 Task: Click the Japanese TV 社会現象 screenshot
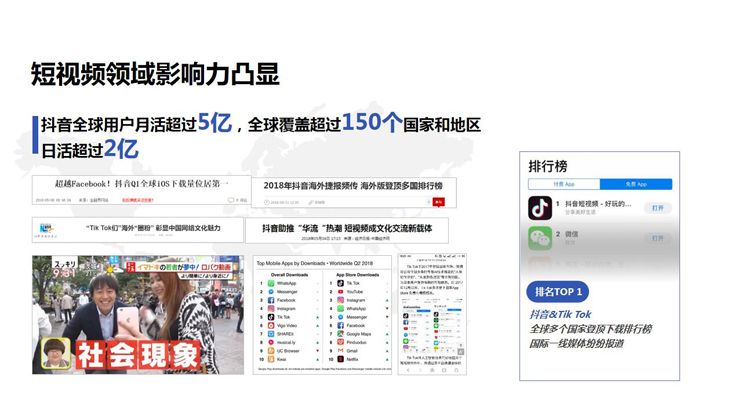click(x=138, y=315)
